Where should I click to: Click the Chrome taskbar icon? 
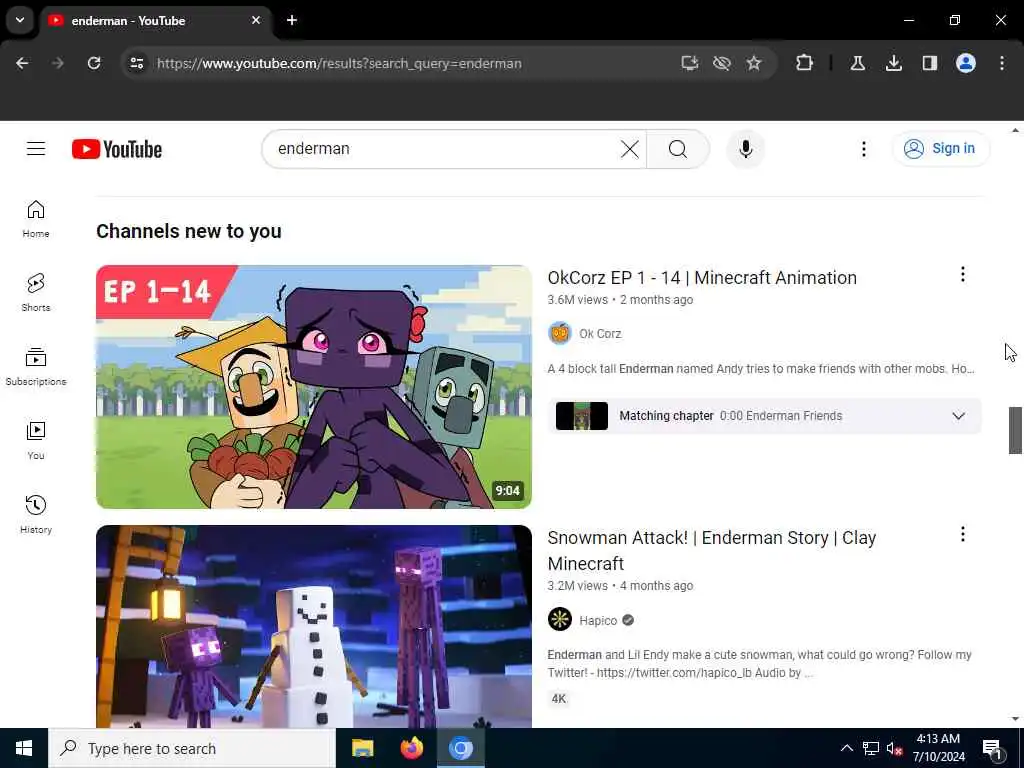coord(460,748)
